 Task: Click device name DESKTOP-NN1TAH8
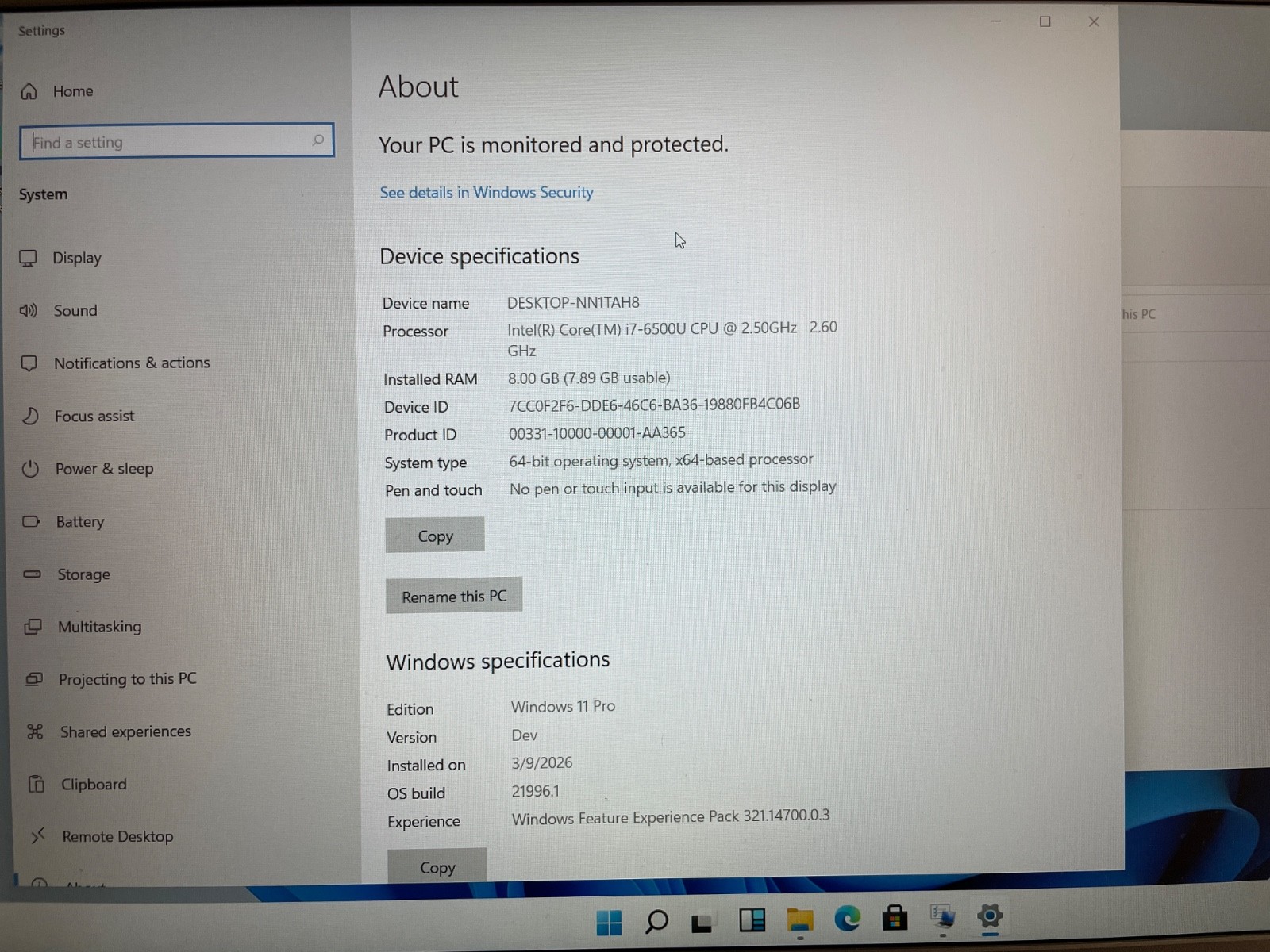(x=573, y=302)
